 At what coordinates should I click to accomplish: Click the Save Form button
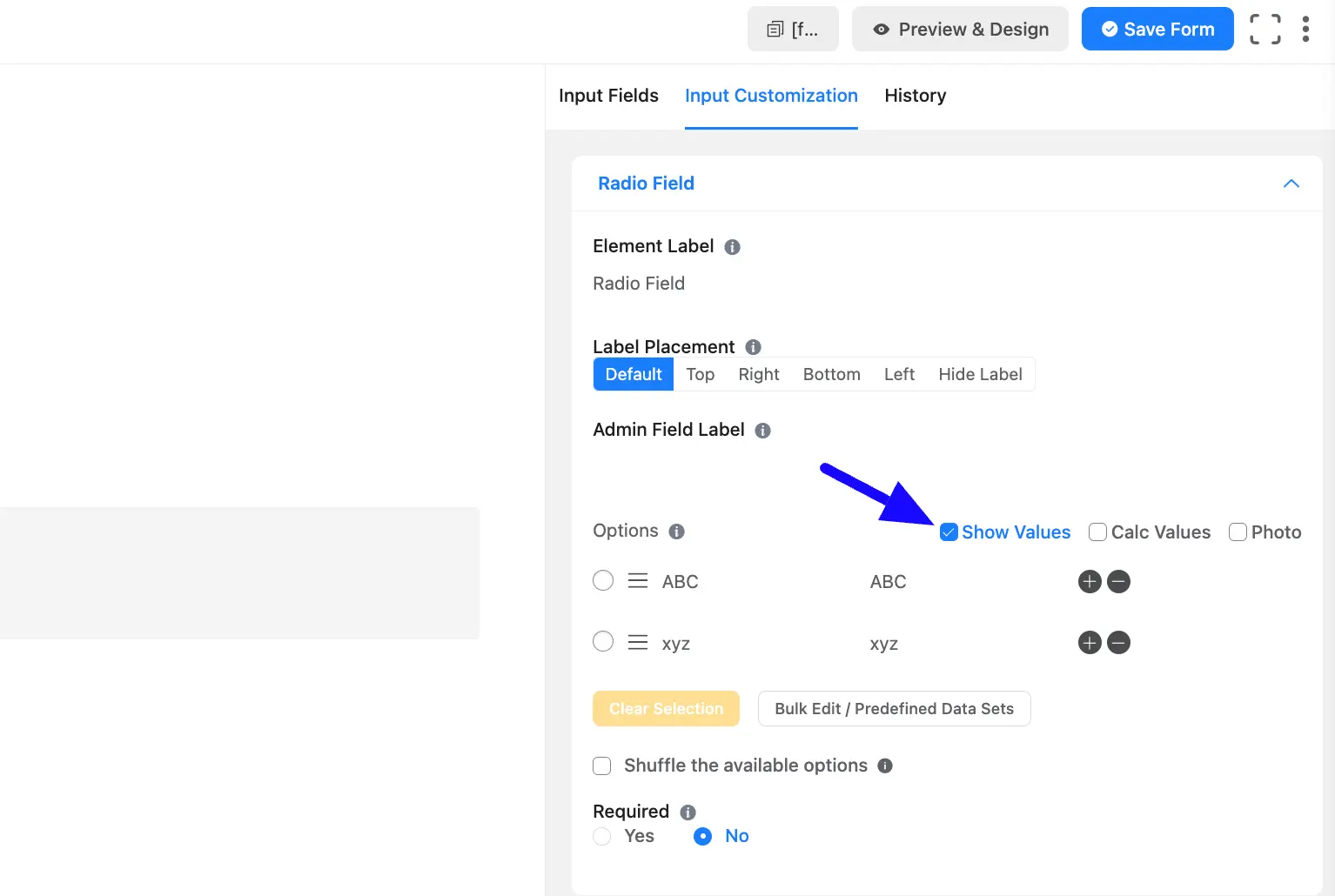pos(1157,30)
